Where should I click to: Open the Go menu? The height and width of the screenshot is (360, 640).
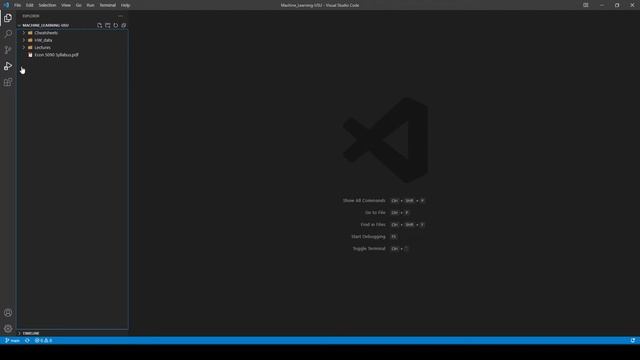pyautogui.click(x=78, y=5)
